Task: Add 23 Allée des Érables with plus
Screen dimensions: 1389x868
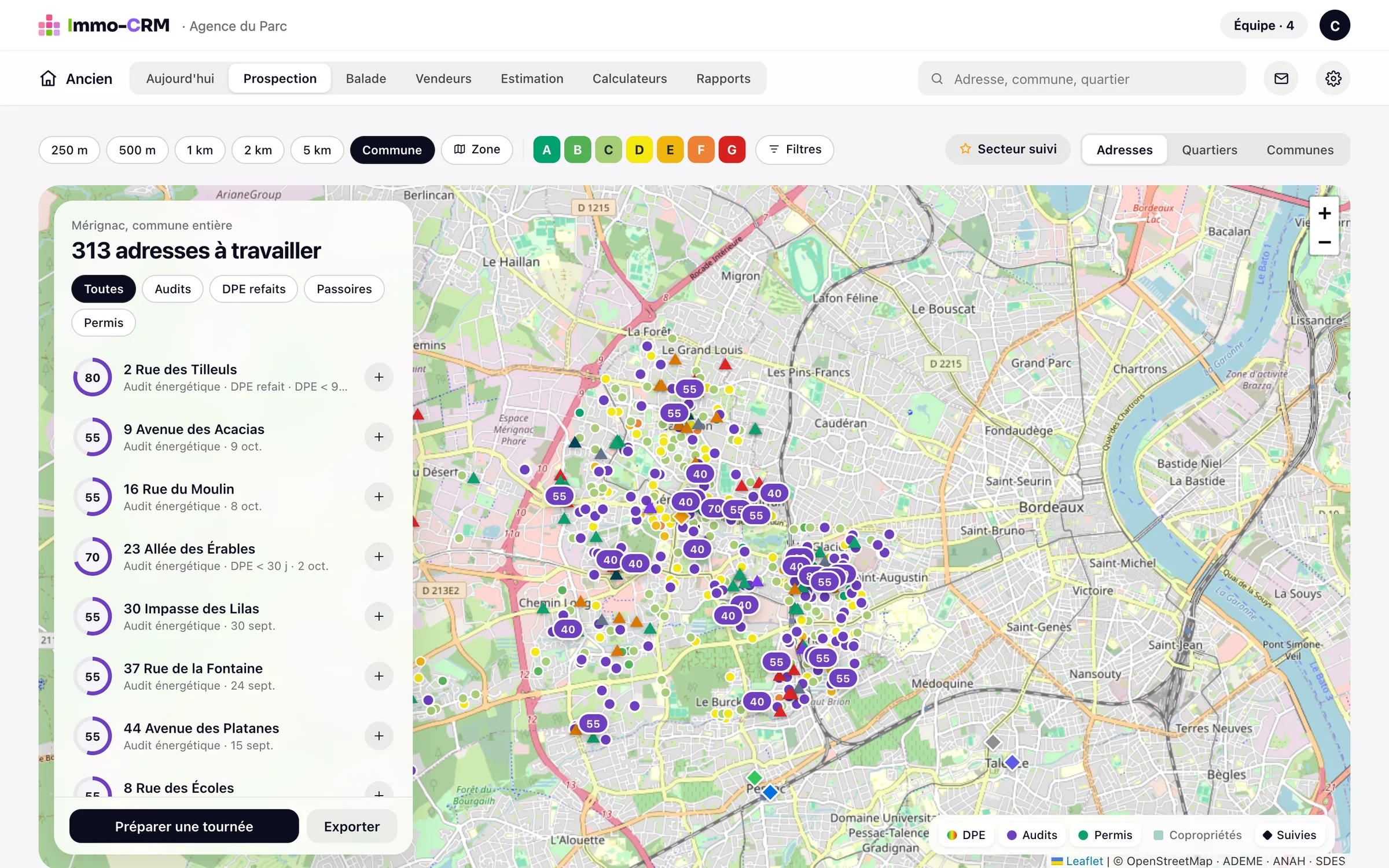Action: click(379, 557)
